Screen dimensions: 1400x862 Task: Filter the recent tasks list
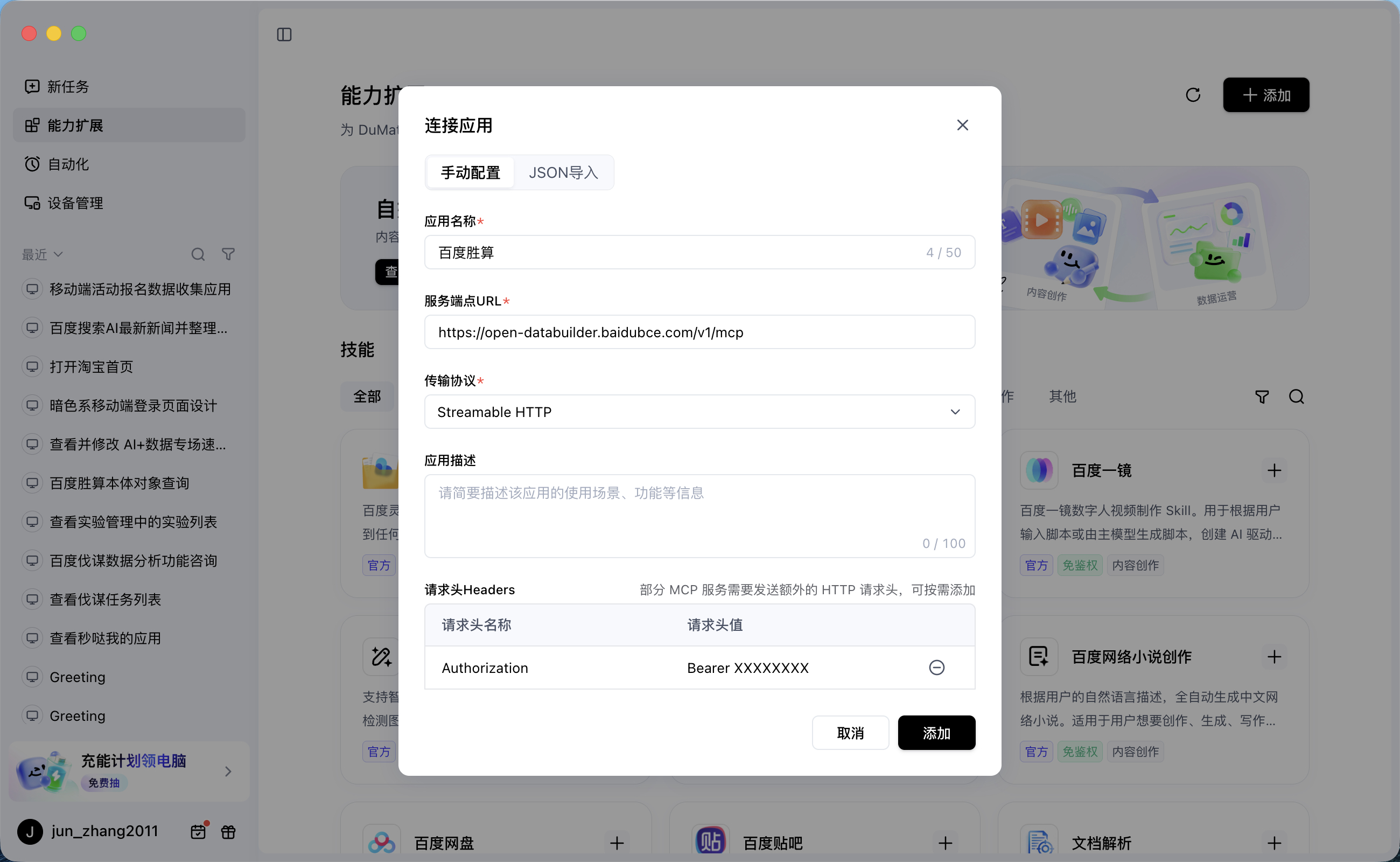click(x=228, y=254)
